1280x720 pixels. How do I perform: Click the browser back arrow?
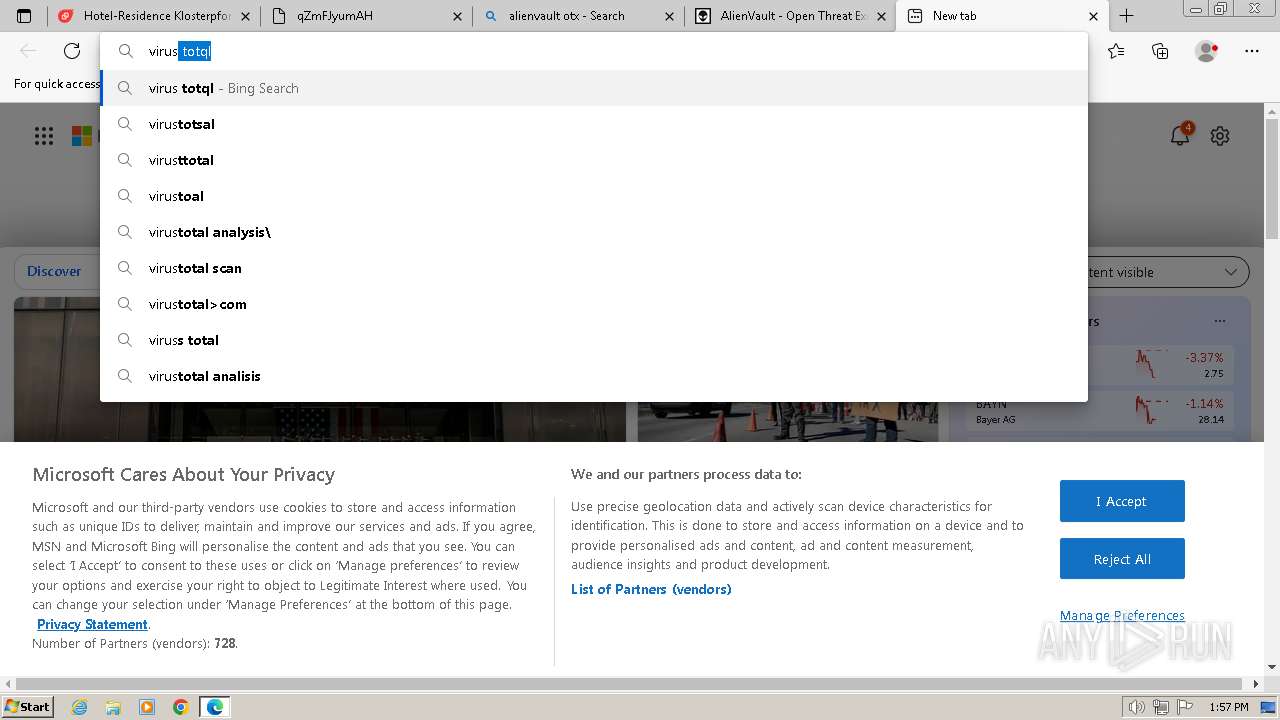(28, 51)
